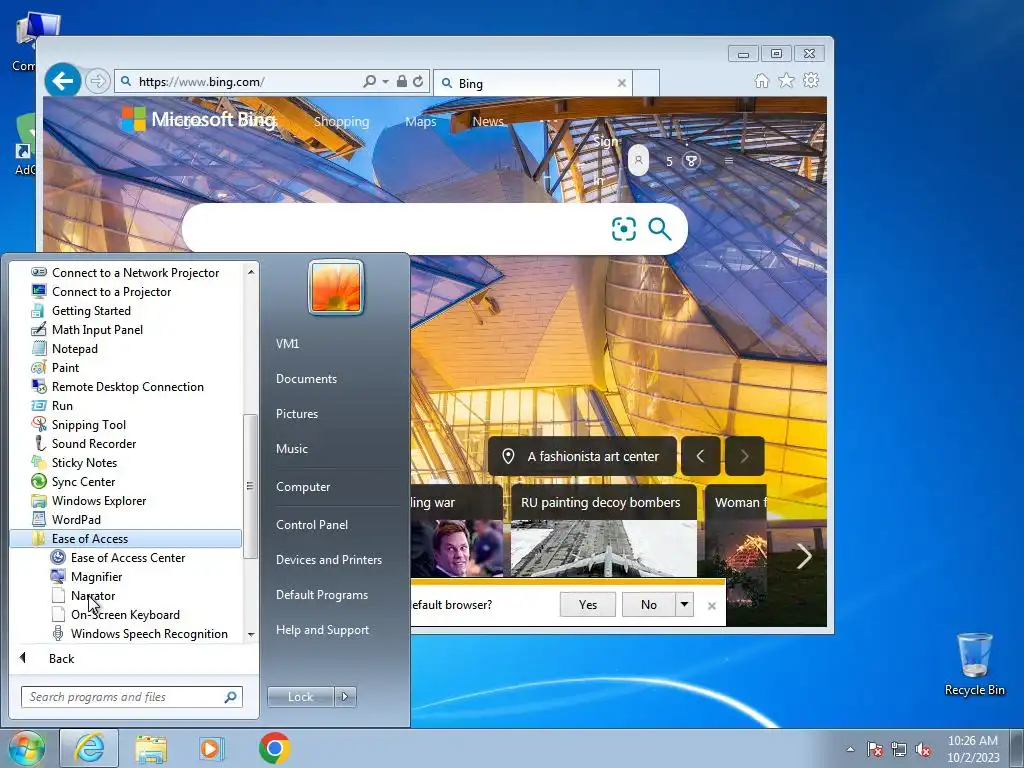Click the programs list scroll down arrow
This screenshot has height=768, width=1024.
(251, 634)
